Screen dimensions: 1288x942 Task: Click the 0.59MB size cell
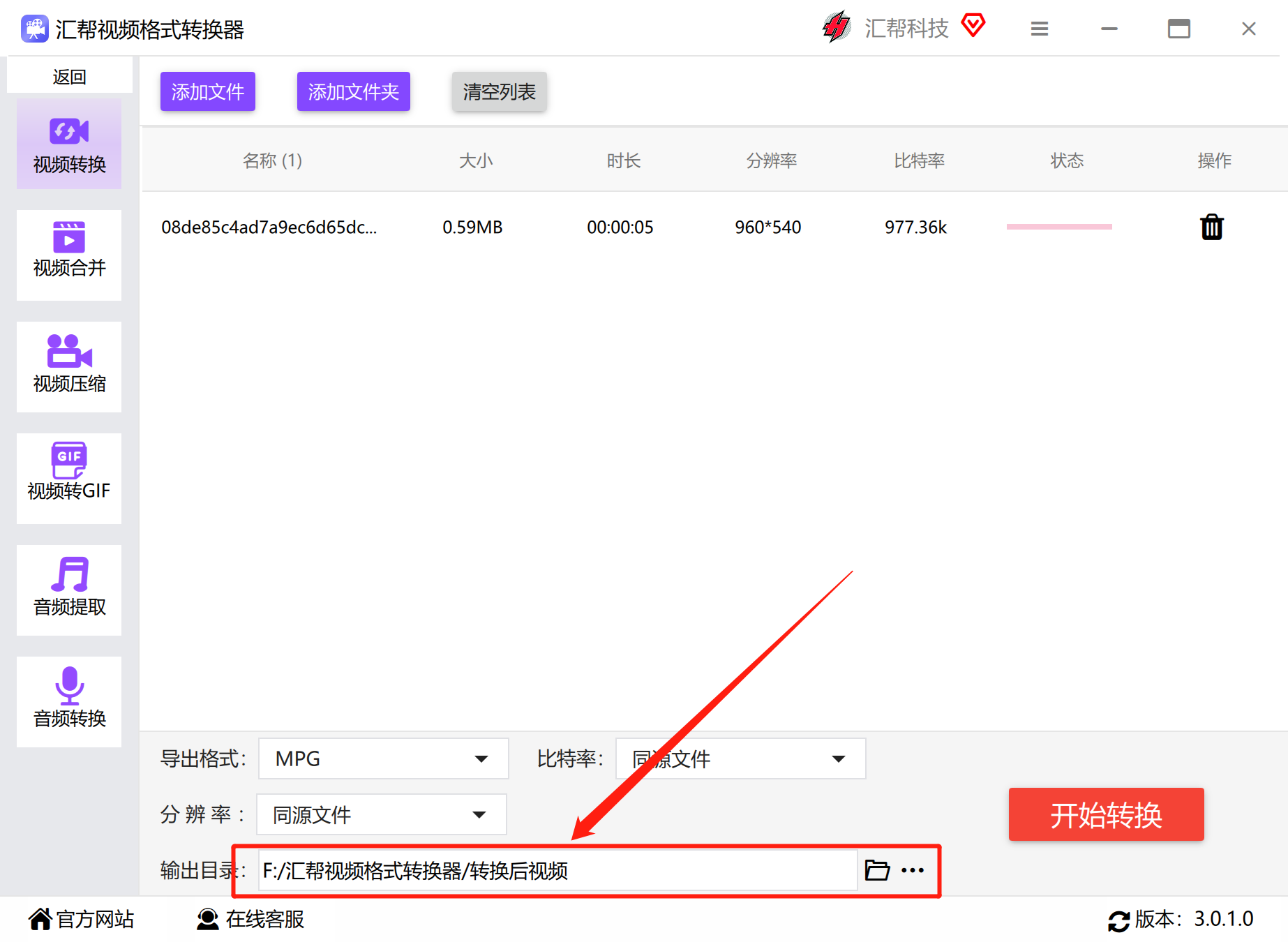(x=472, y=227)
